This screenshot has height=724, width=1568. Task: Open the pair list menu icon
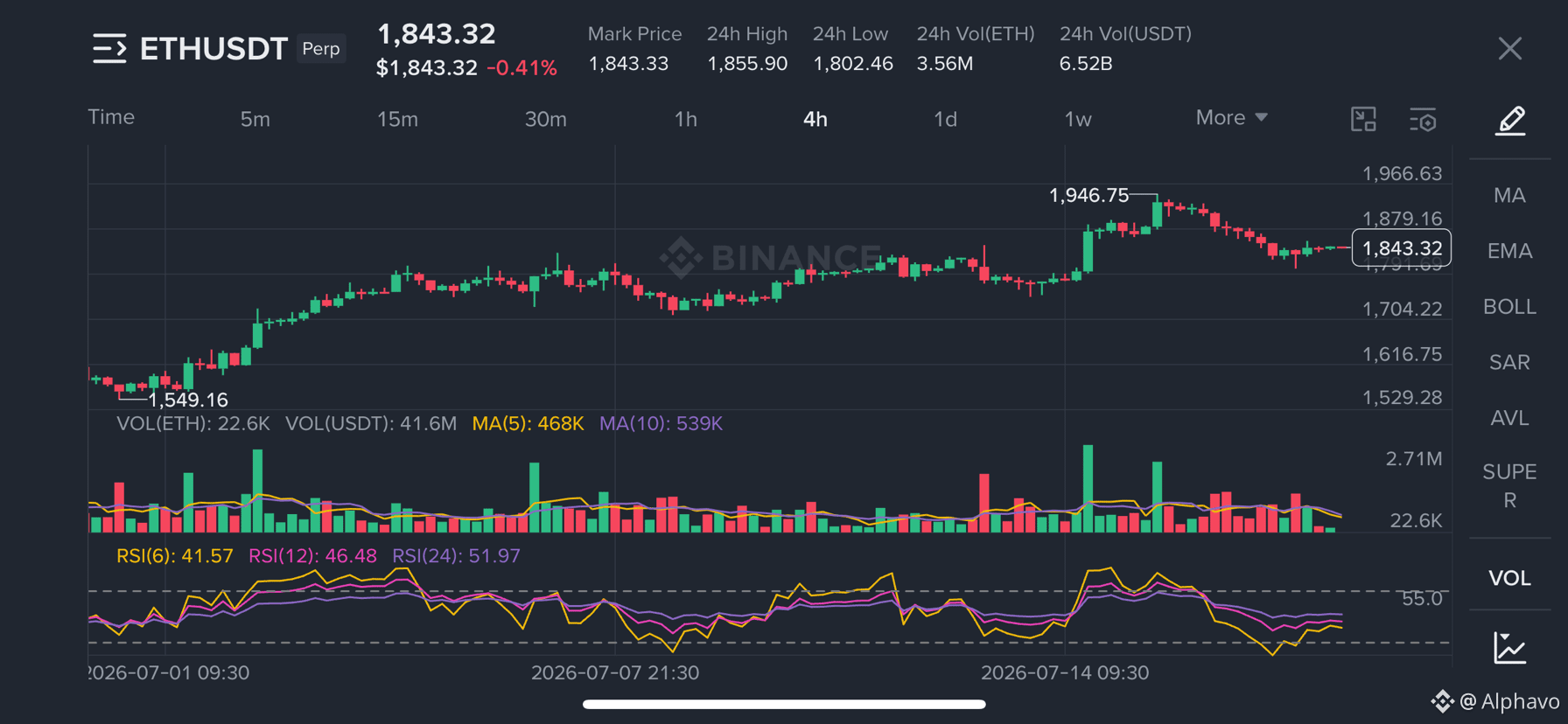109,49
